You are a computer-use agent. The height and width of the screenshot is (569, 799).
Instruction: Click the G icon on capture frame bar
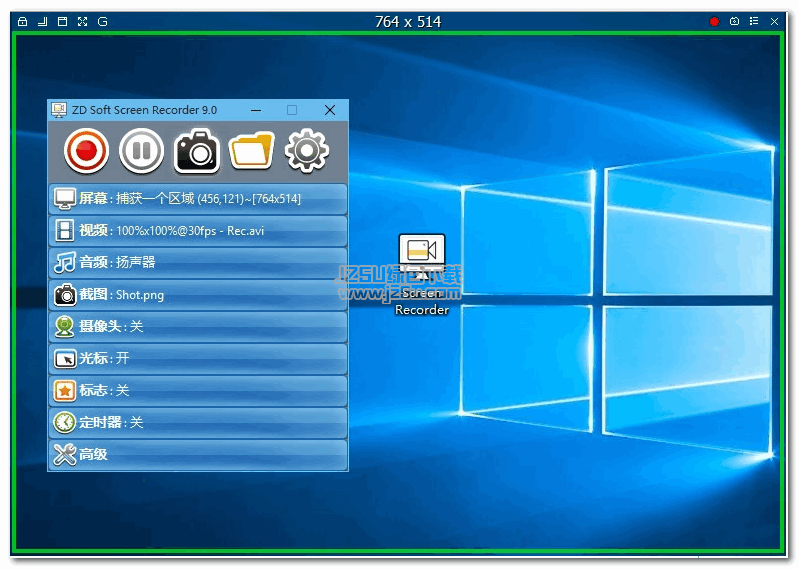point(102,21)
